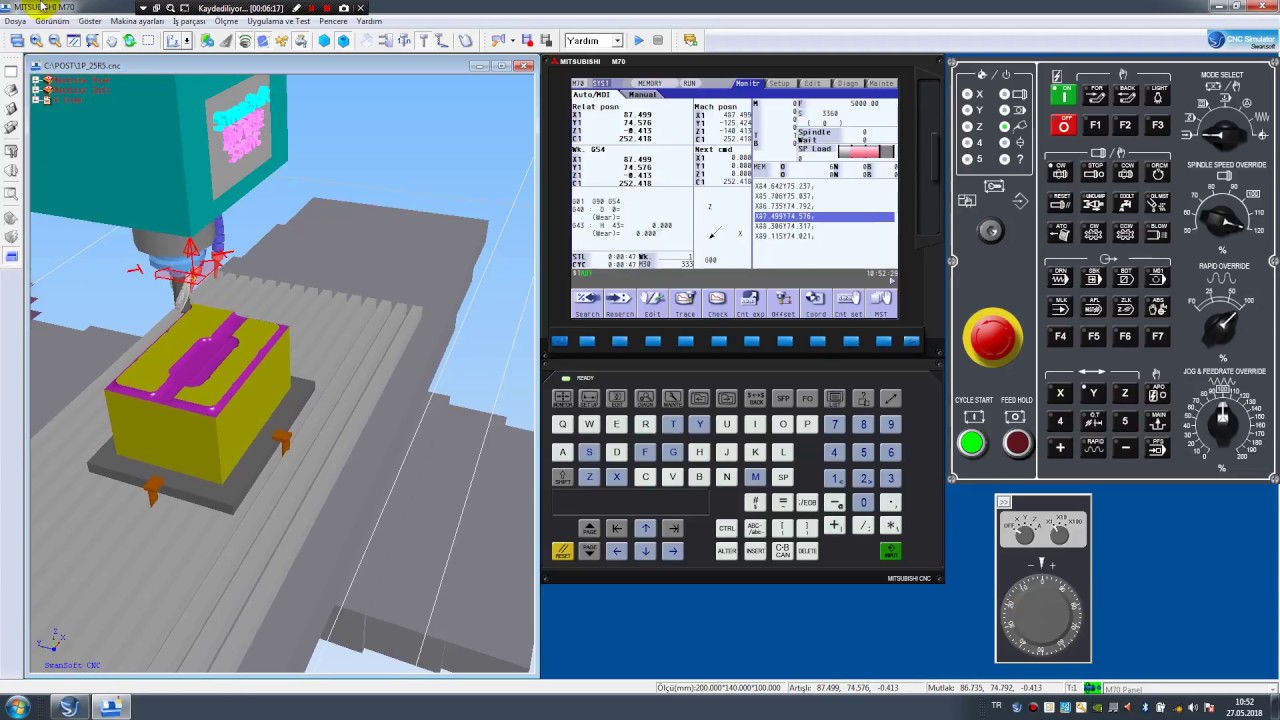
Task: Open the Uygulama ve Test menu
Action: point(279,21)
